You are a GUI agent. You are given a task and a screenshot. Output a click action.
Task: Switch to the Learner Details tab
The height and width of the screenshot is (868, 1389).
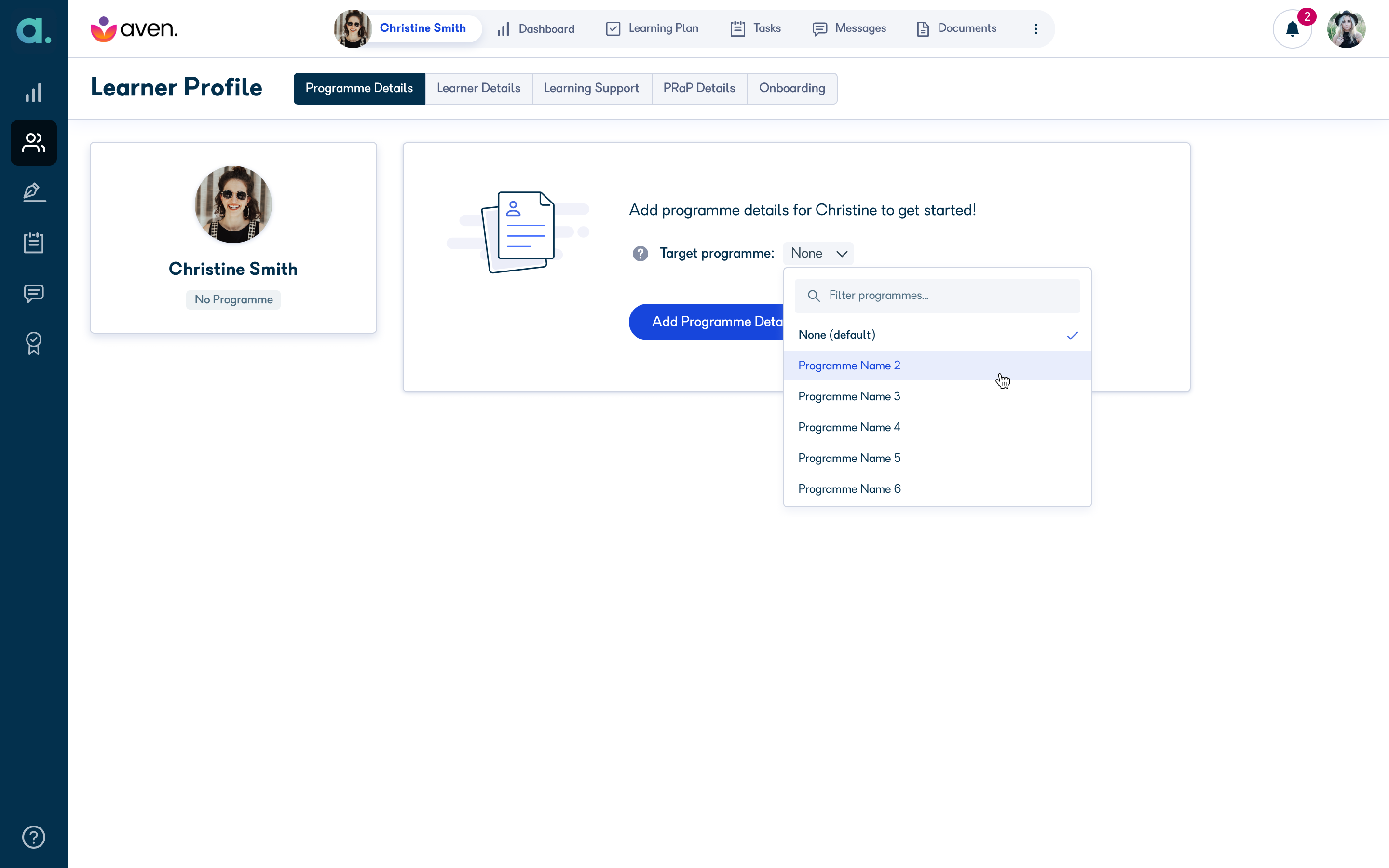[x=478, y=88]
